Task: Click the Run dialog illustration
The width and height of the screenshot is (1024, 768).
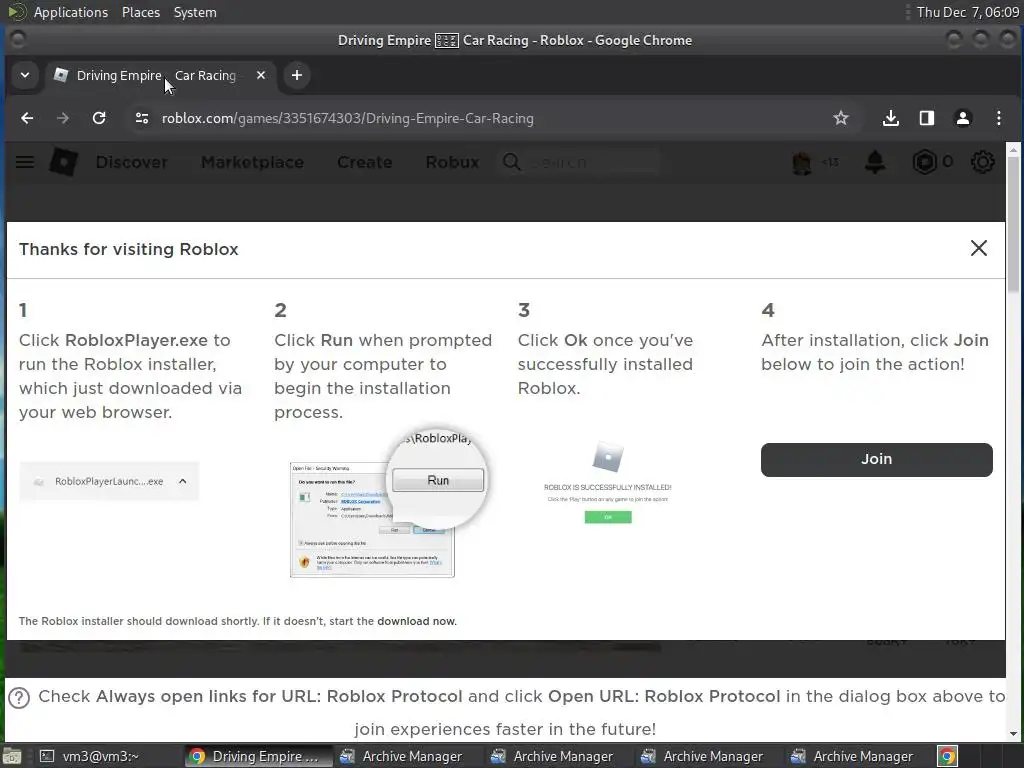Action: pos(389,503)
